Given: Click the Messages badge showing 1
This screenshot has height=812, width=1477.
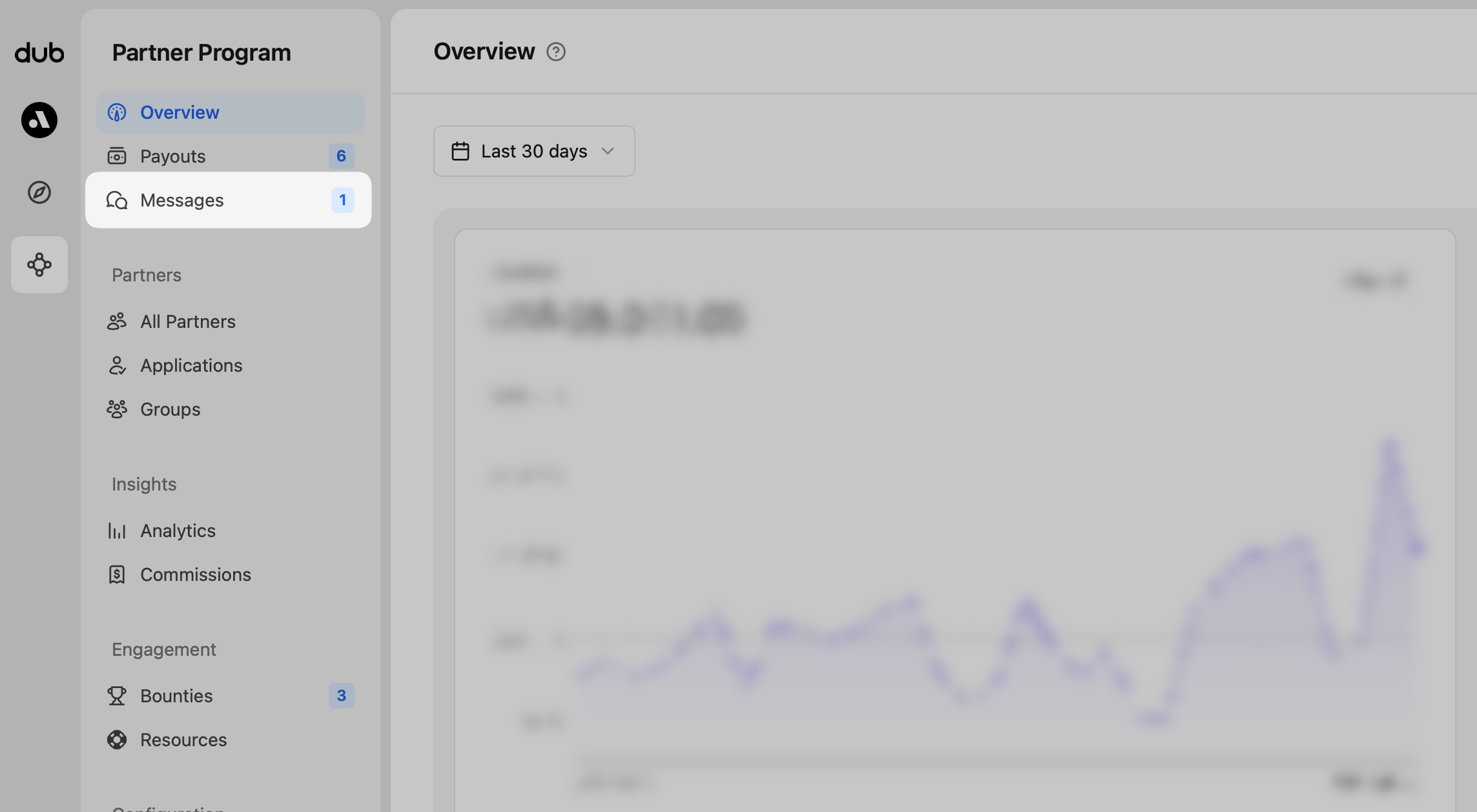Looking at the screenshot, I should tap(343, 200).
